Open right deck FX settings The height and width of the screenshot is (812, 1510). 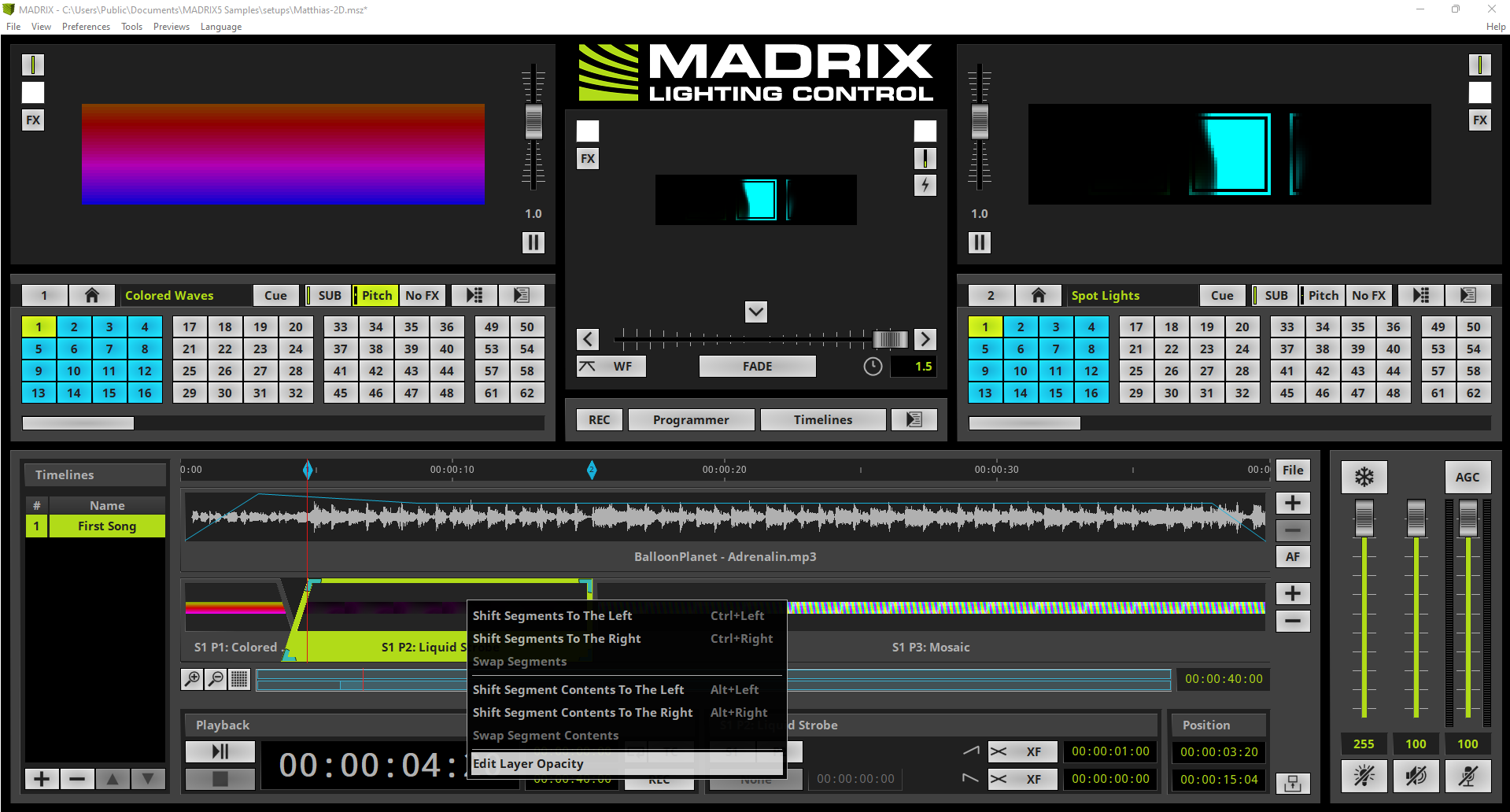1480,120
